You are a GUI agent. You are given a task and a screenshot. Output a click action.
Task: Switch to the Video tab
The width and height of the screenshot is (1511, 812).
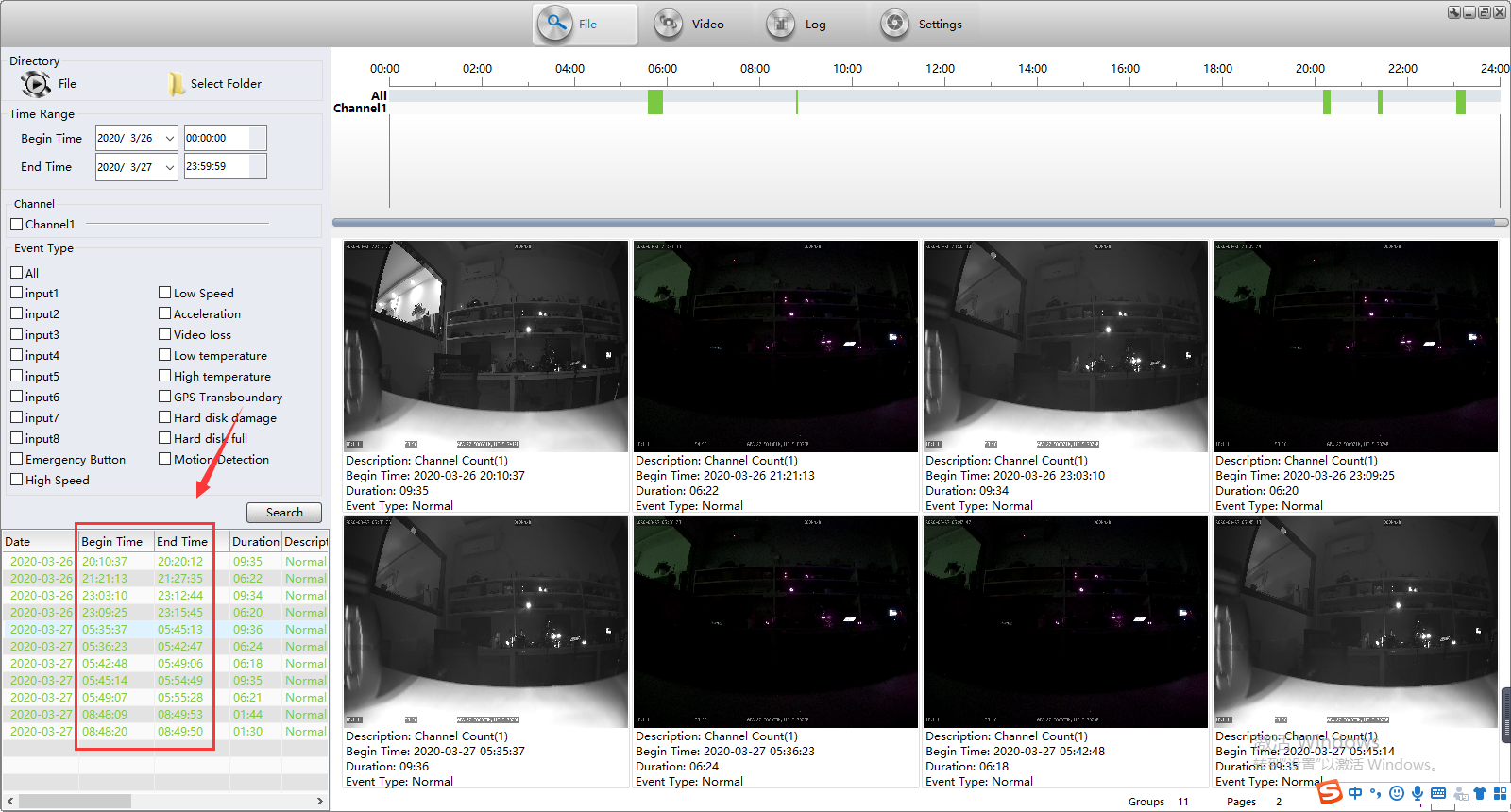click(x=690, y=24)
